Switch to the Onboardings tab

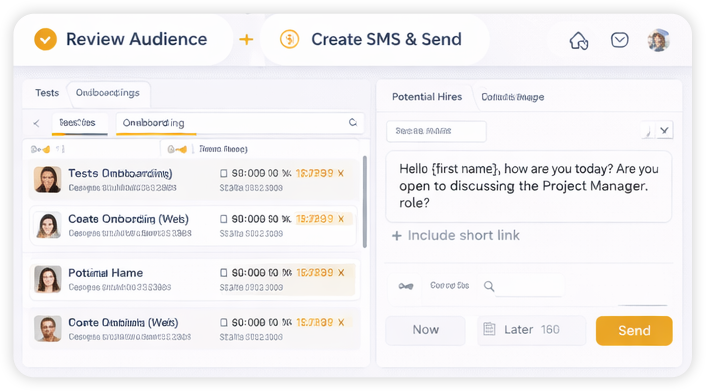pyautogui.click(x=108, y=93)
